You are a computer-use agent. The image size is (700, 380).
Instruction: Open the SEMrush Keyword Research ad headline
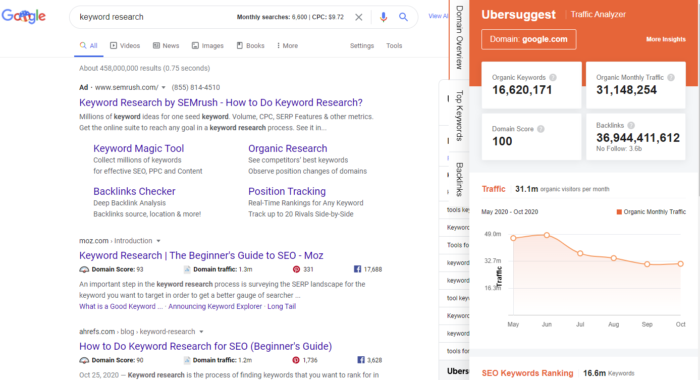tap(221, 102)
